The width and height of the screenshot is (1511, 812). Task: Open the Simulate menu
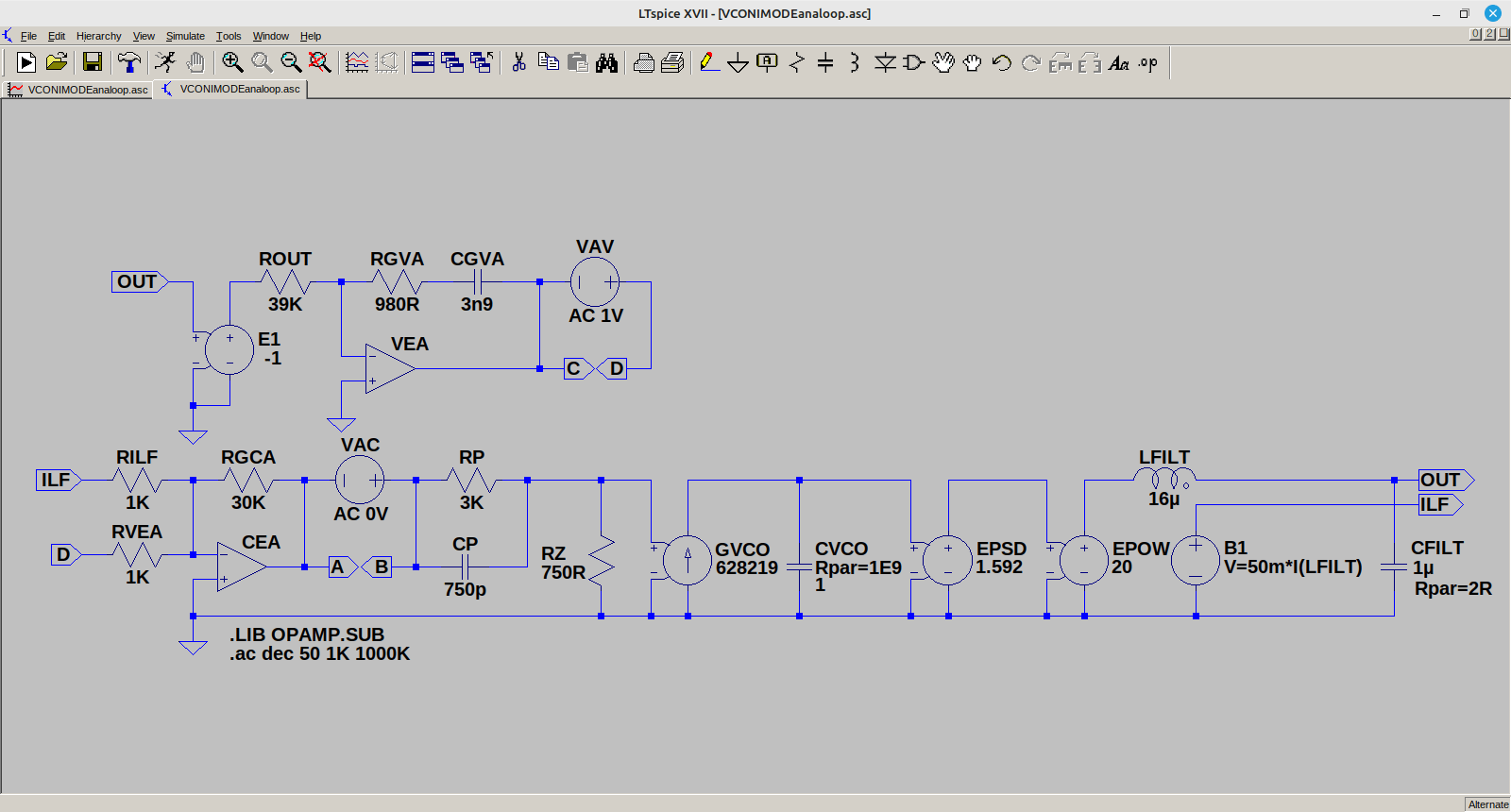[x=185, y=36]
